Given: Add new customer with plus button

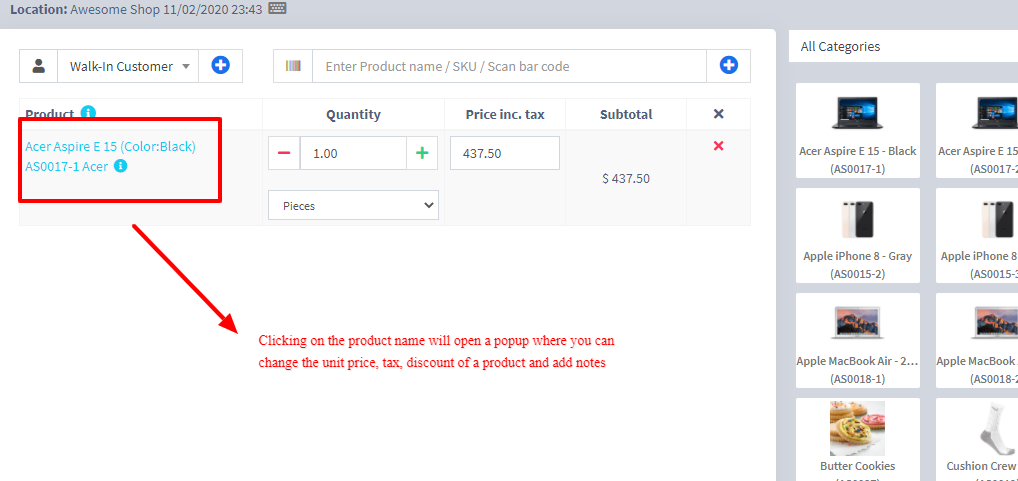Looking at the screenshot, I should point(220,67).
